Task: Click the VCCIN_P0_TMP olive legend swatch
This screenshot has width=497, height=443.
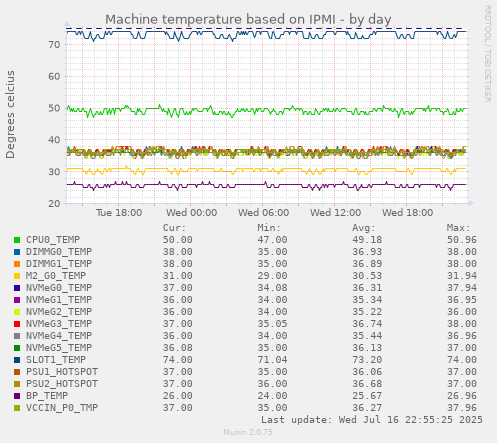Action: [17, 408]
